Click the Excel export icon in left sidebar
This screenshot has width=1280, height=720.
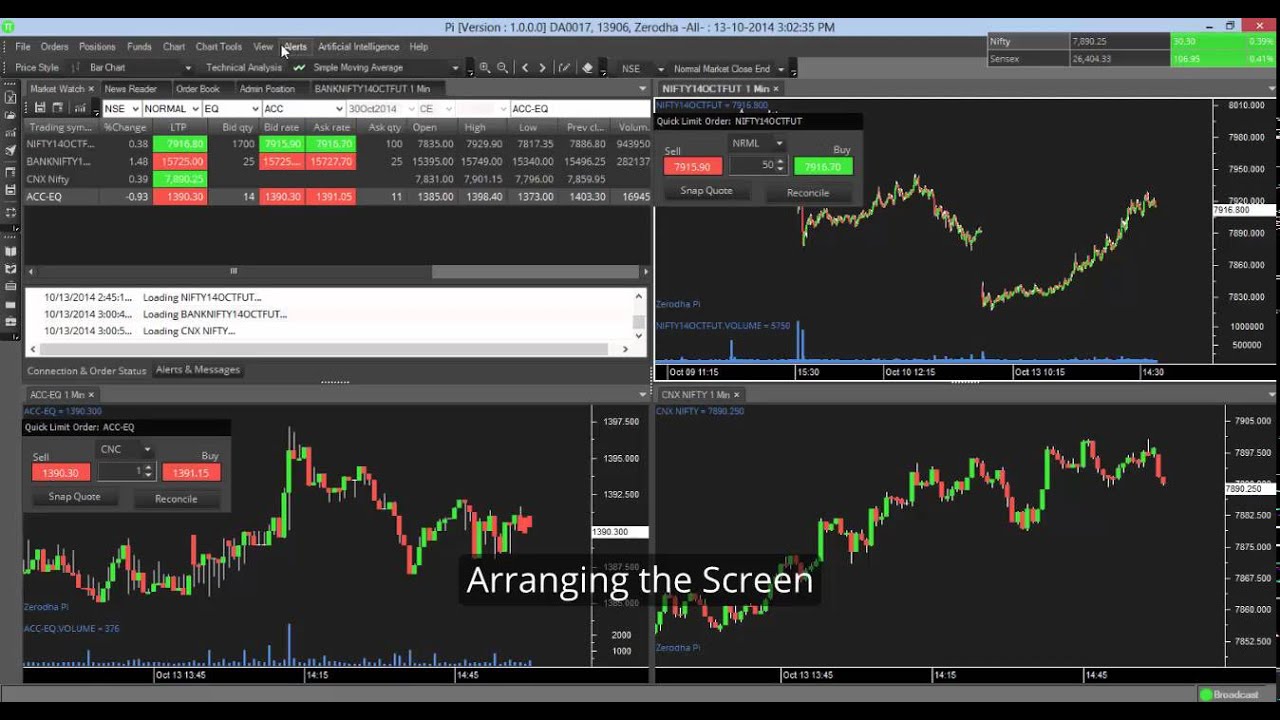tap(11, 96)
